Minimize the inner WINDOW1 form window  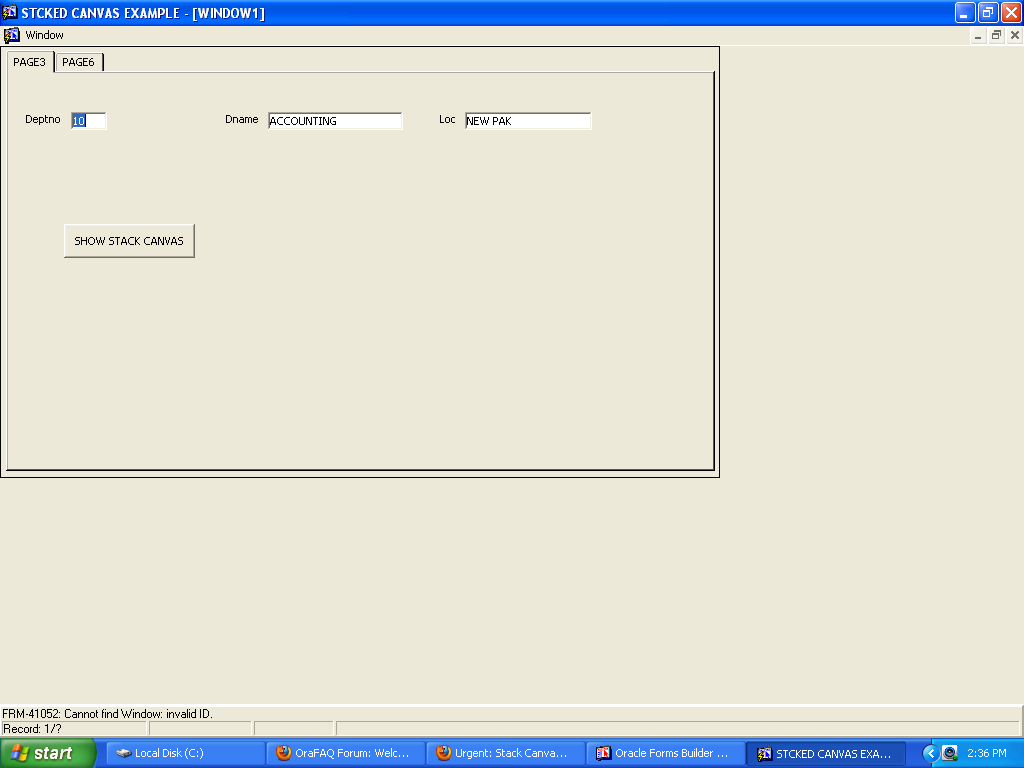[x=978, y=35]
